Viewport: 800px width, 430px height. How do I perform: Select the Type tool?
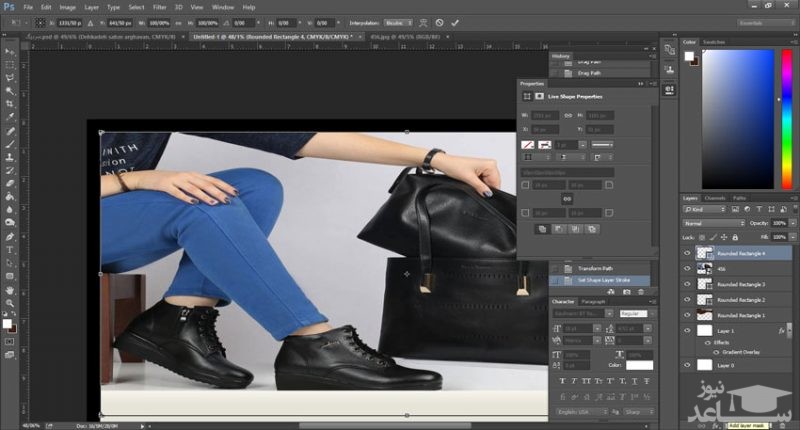(10, 249)
